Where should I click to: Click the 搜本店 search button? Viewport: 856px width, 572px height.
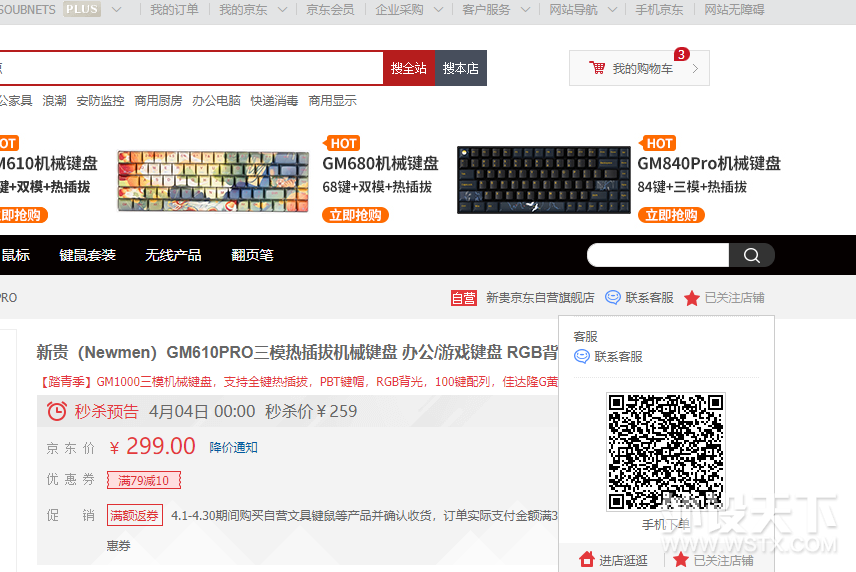461,68
